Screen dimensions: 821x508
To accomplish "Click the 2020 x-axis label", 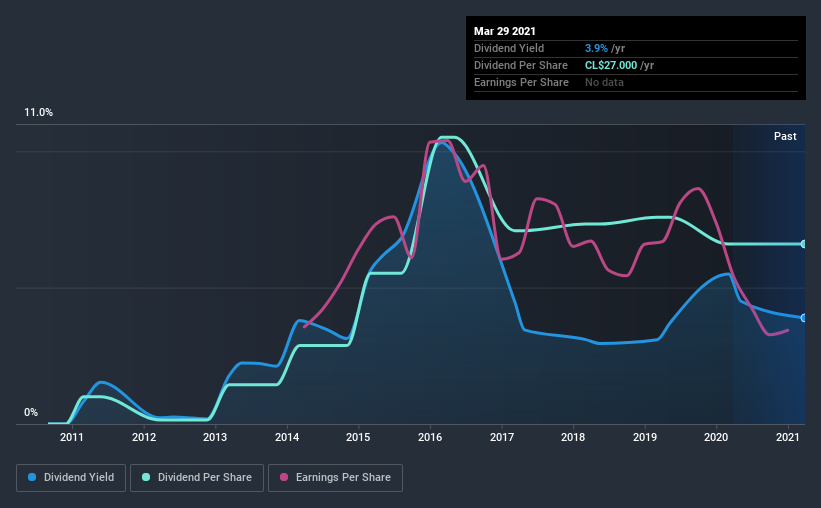I will click(716, 437).
